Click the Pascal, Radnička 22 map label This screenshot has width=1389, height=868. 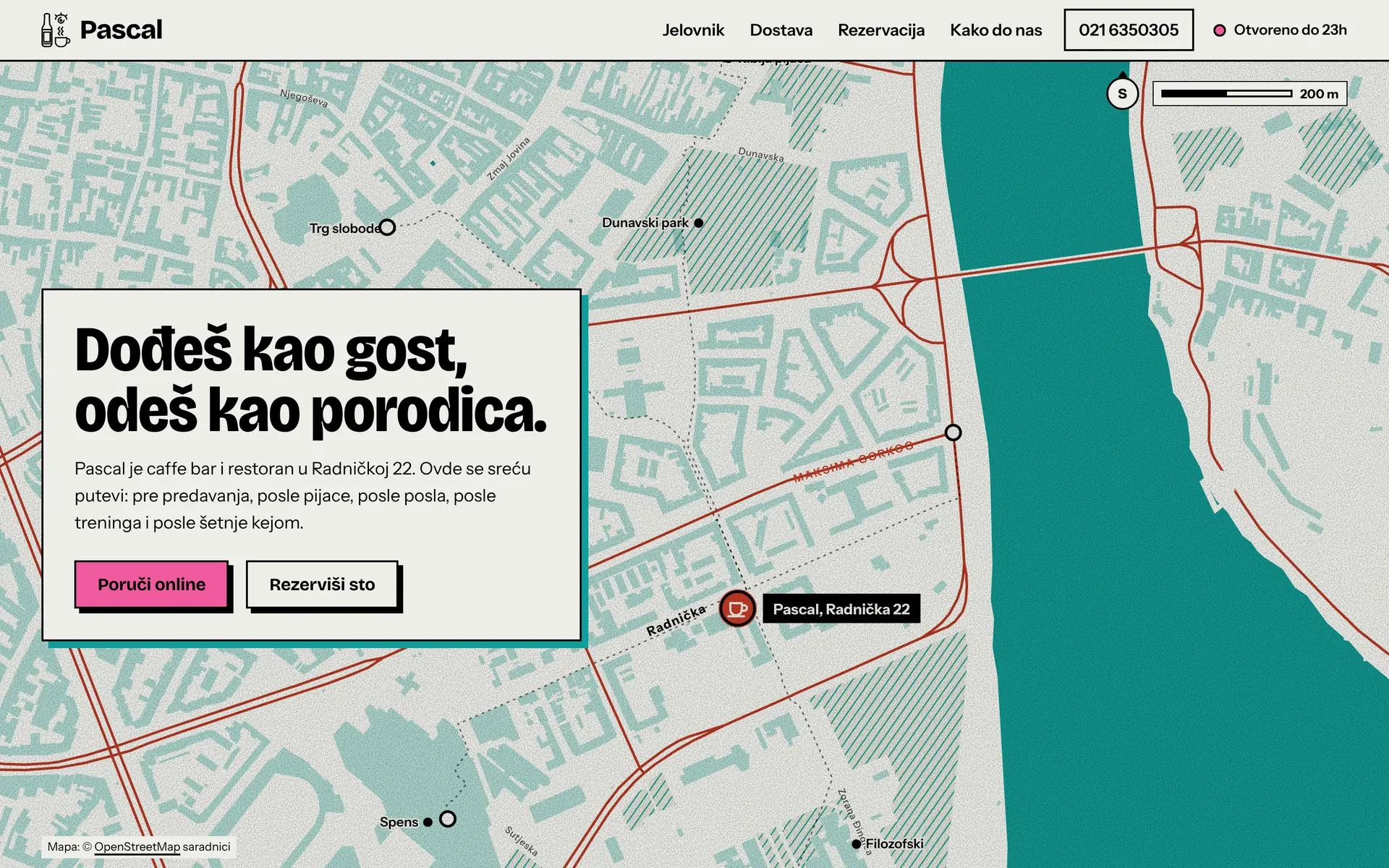(841, 609)
